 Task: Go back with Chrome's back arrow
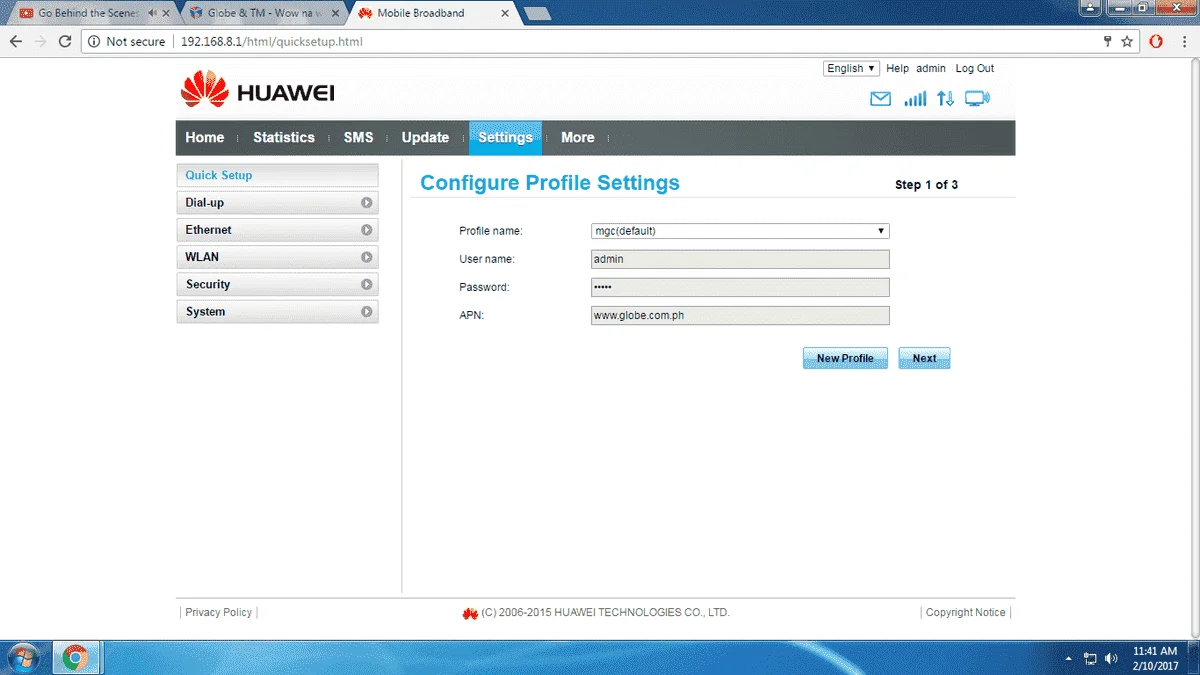15,42
